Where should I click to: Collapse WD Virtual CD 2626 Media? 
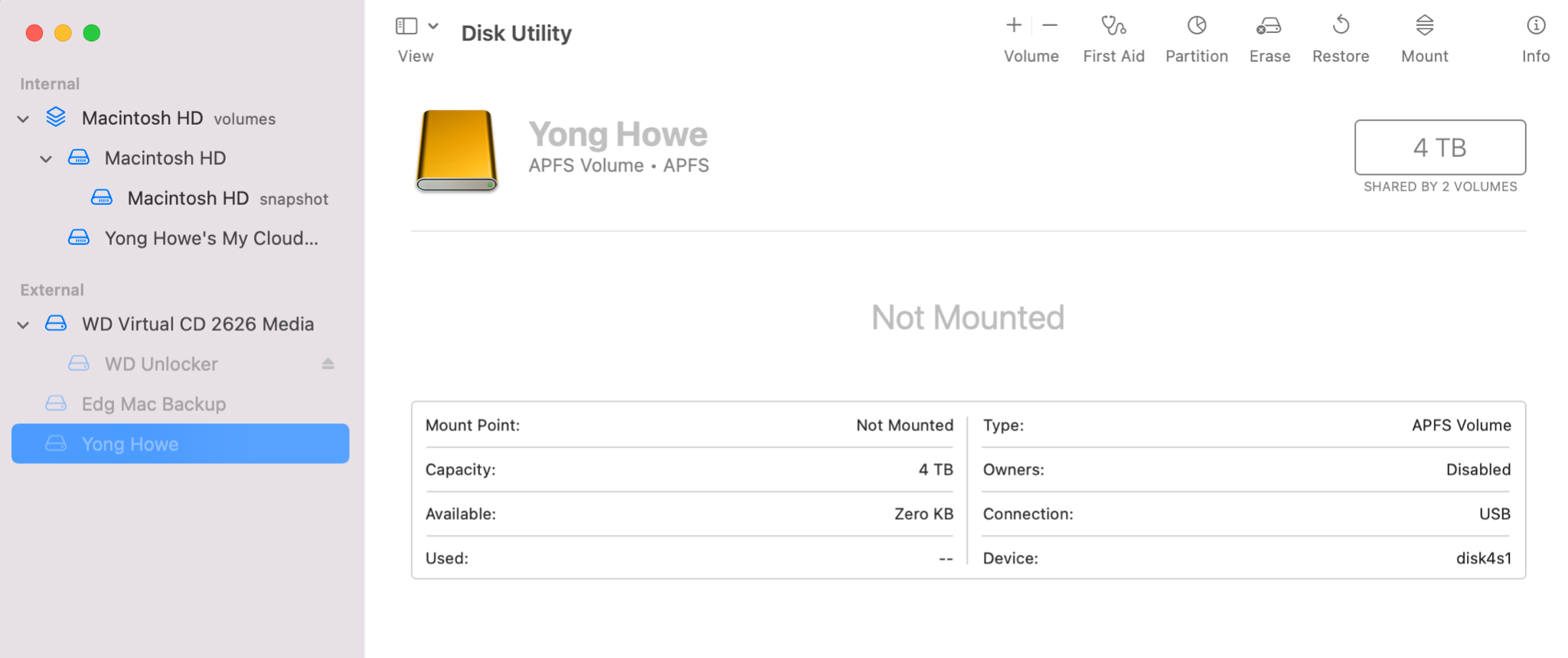click(23, 325)
